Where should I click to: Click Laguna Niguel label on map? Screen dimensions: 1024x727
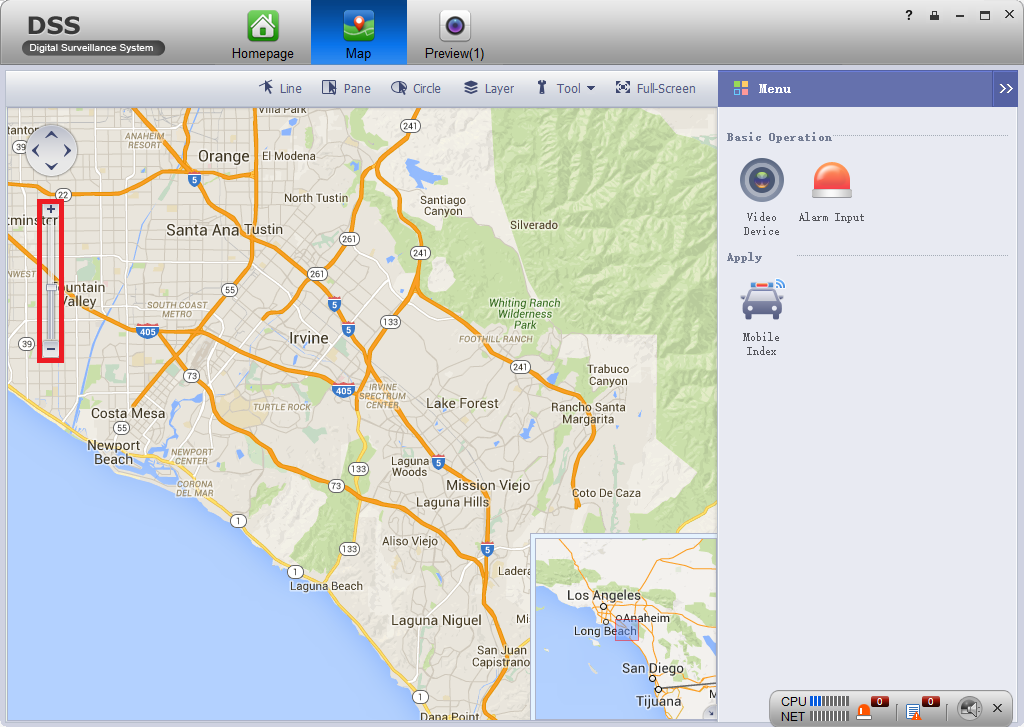tap(436, 621)
